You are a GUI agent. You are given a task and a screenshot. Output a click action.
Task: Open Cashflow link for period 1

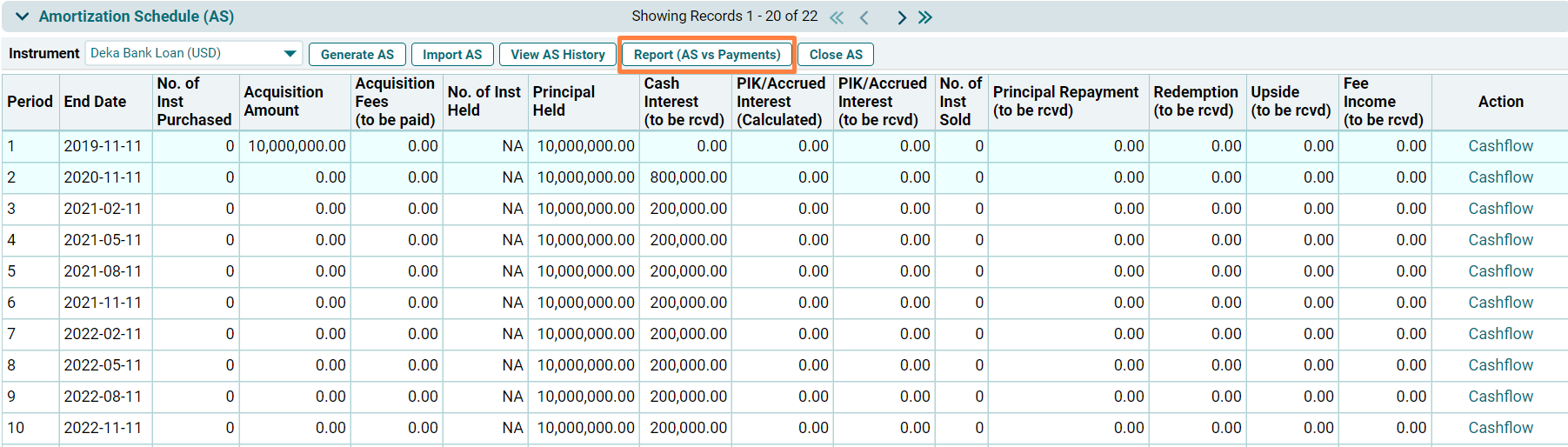[x=1500, y=146]
